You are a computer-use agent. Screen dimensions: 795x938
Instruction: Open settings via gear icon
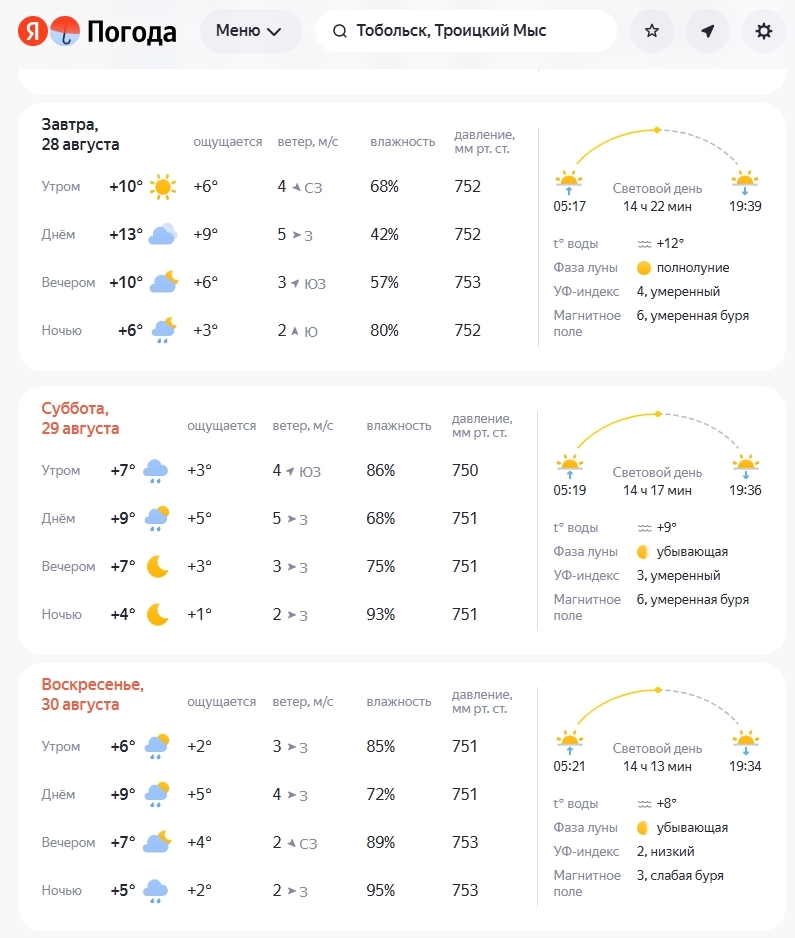point(763,31)
